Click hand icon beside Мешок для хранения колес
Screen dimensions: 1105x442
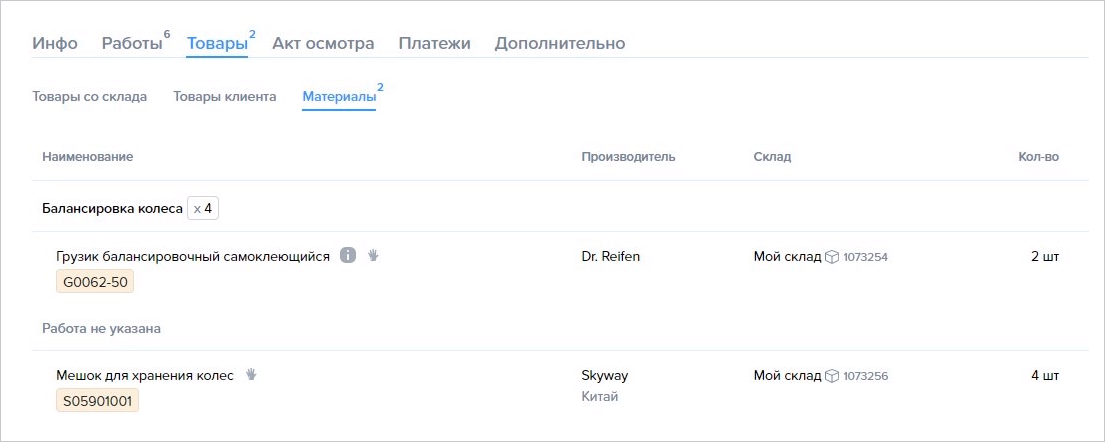251,375
